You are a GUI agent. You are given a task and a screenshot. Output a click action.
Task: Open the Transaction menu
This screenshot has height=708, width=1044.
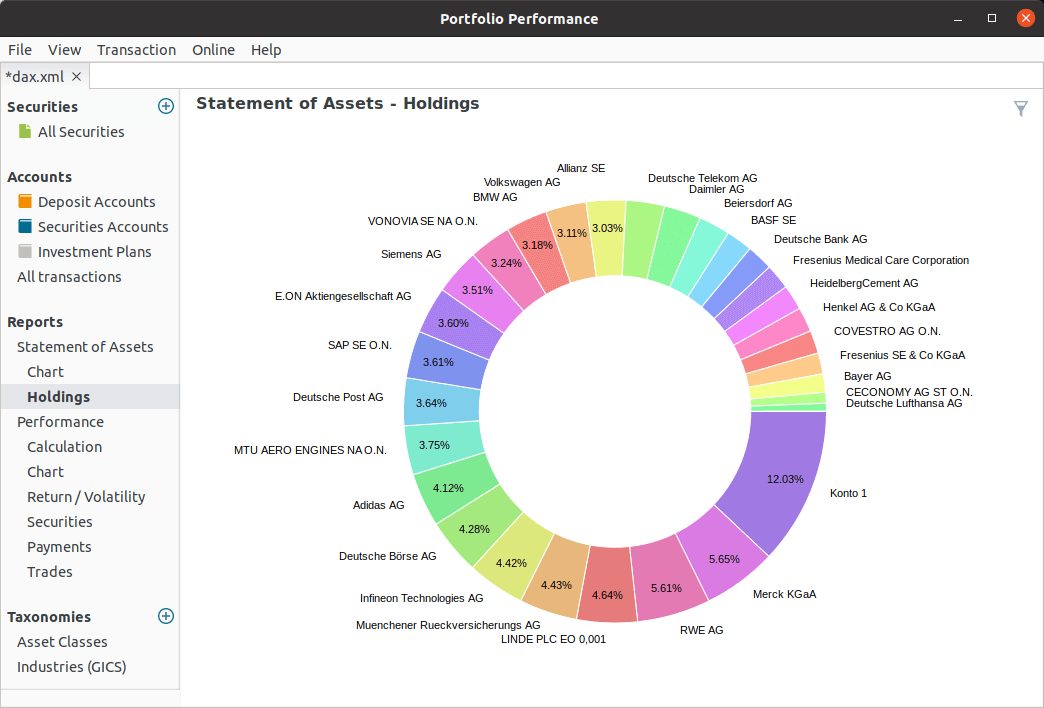click(x=136, y=49)
